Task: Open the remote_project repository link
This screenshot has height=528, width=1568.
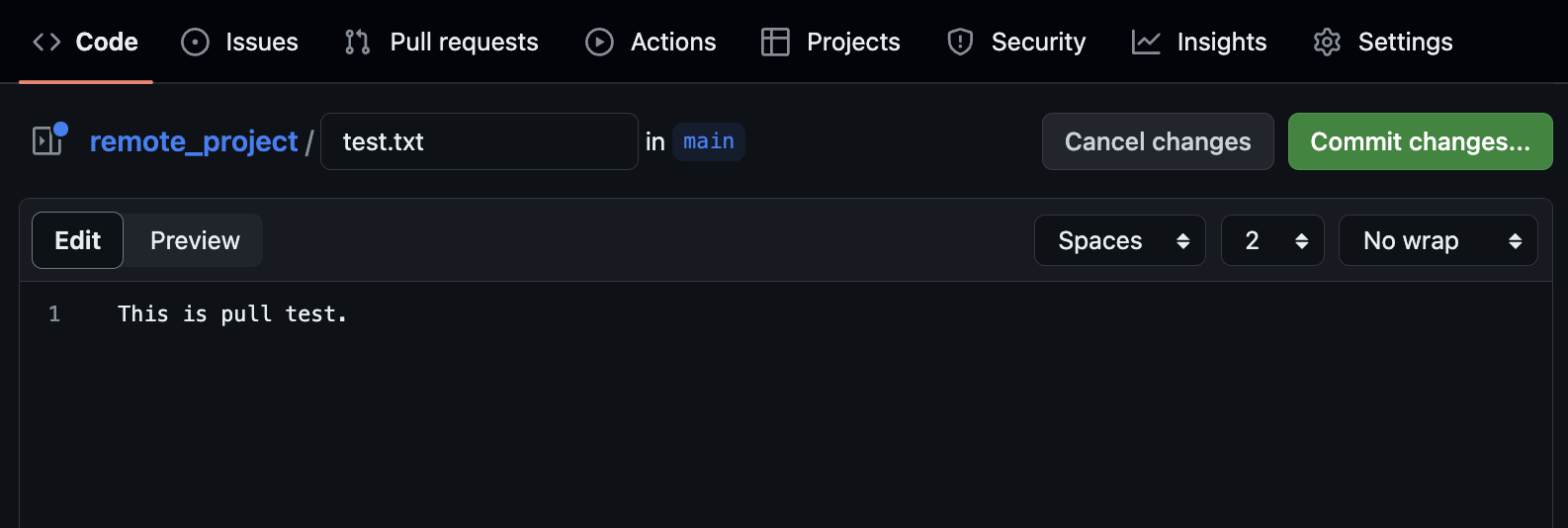Action: point(194,141)
